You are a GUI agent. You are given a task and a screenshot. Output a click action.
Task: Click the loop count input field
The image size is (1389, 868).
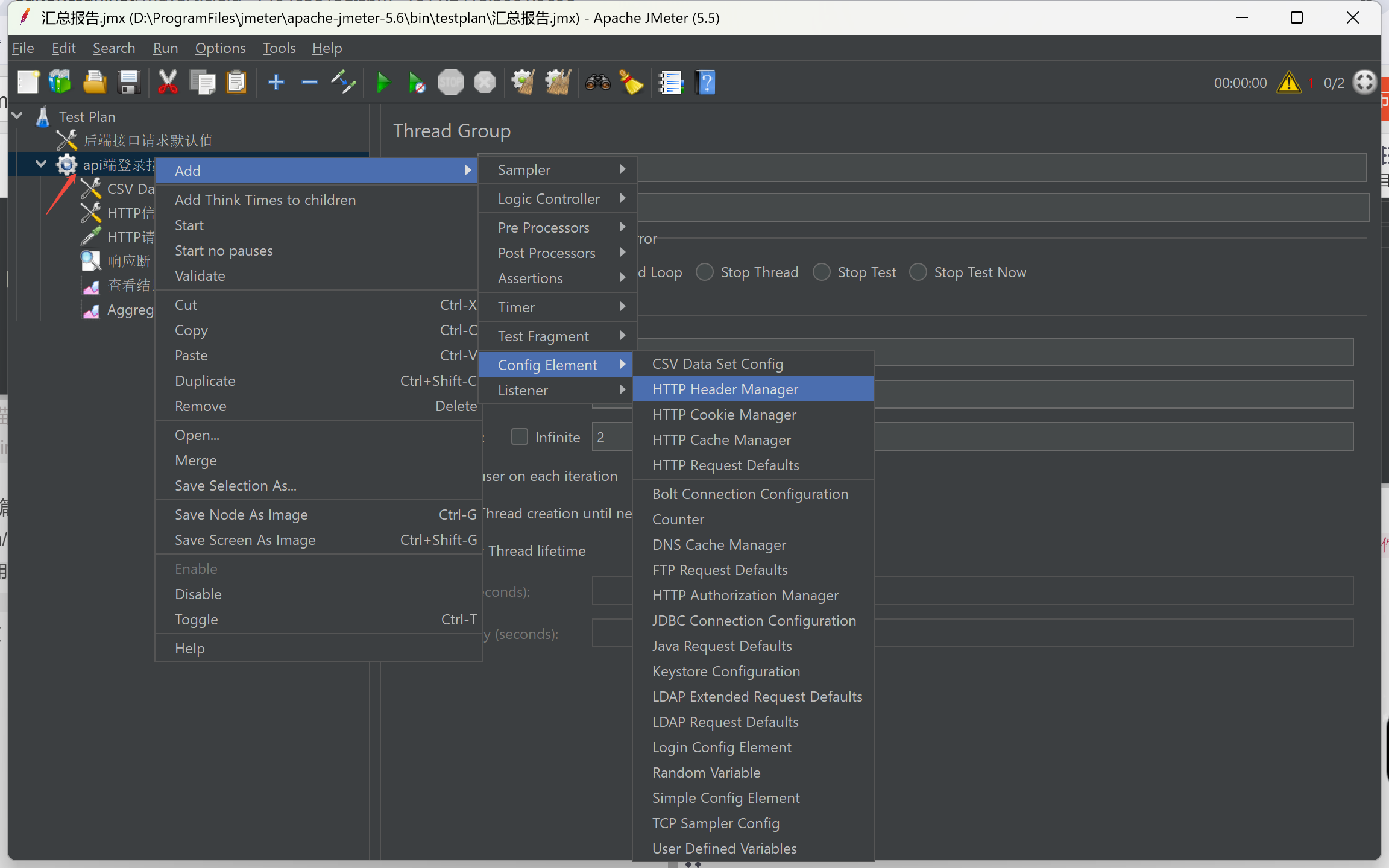[972, 437]
